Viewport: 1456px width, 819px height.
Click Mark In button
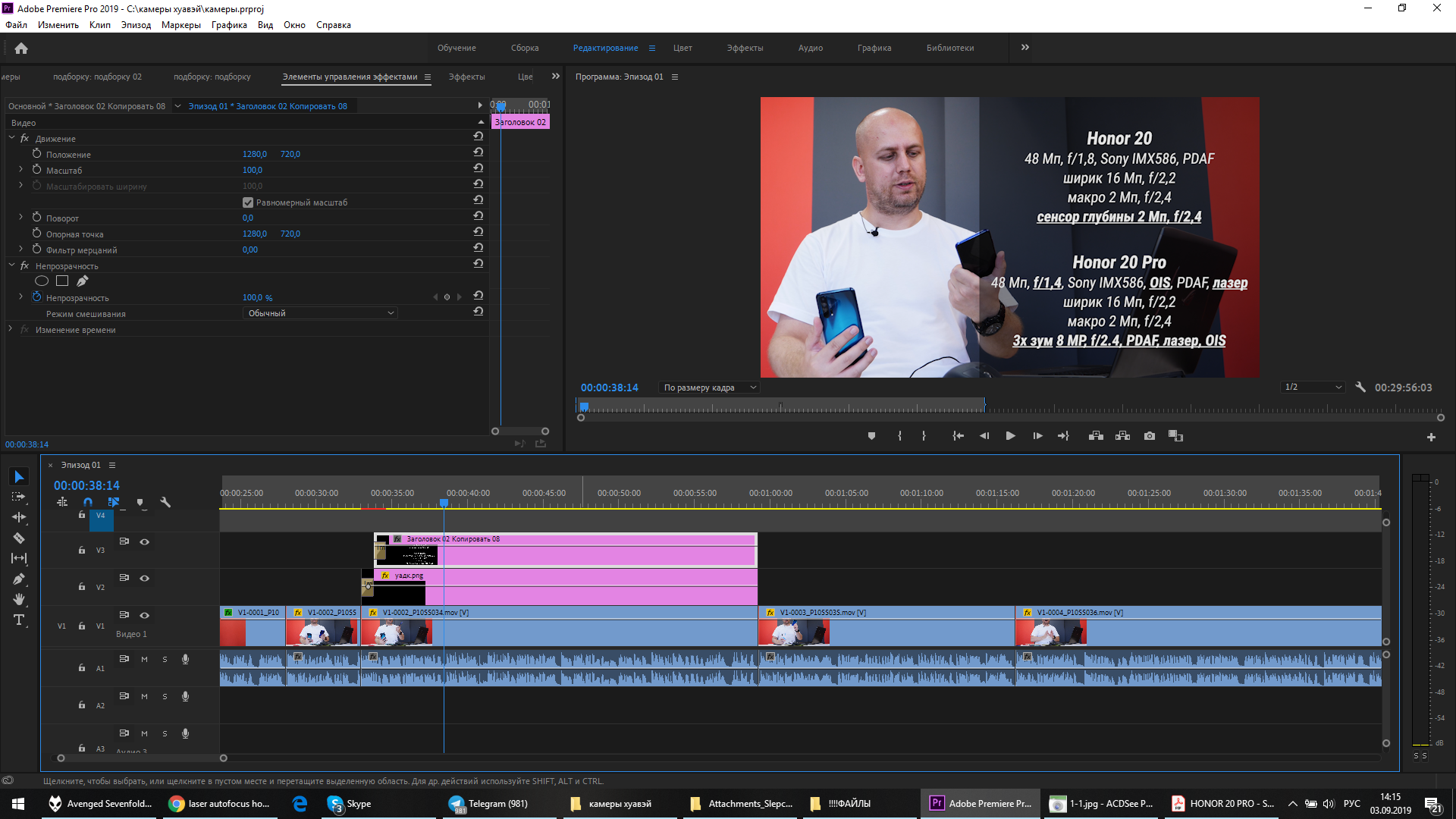point(899,436)
